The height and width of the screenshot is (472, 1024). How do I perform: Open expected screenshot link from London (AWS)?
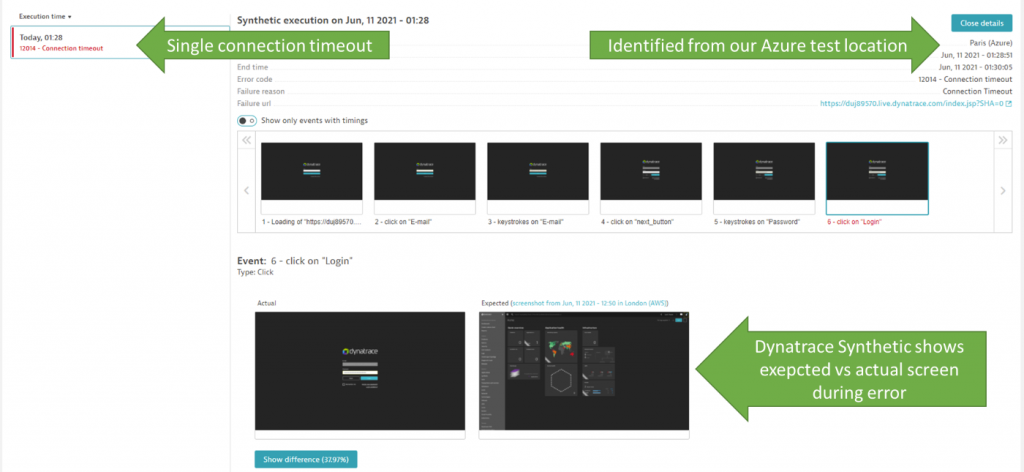[x=589, y=304]
